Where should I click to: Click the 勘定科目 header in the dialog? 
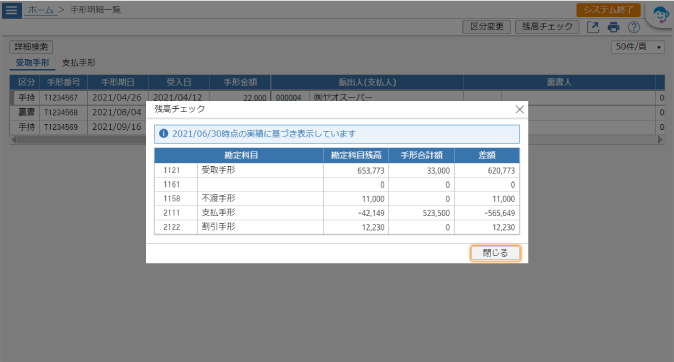point(239,155)
